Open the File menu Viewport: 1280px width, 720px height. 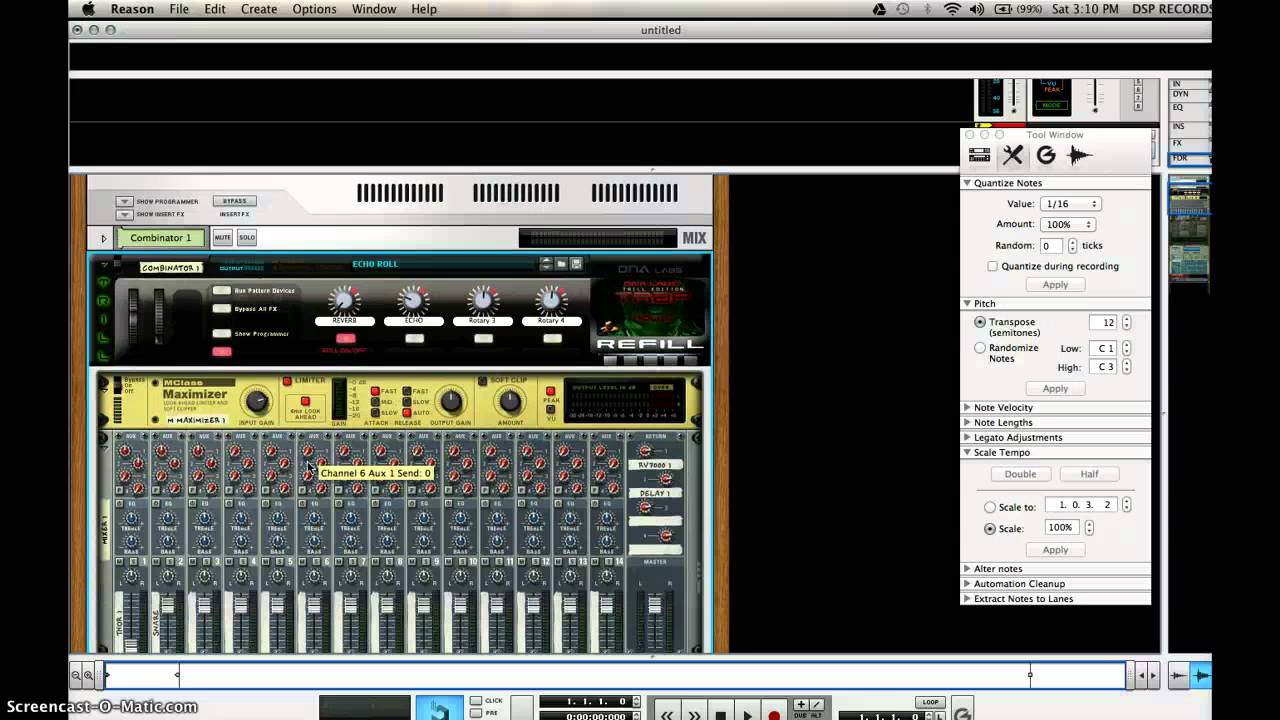tap(179, 9)
